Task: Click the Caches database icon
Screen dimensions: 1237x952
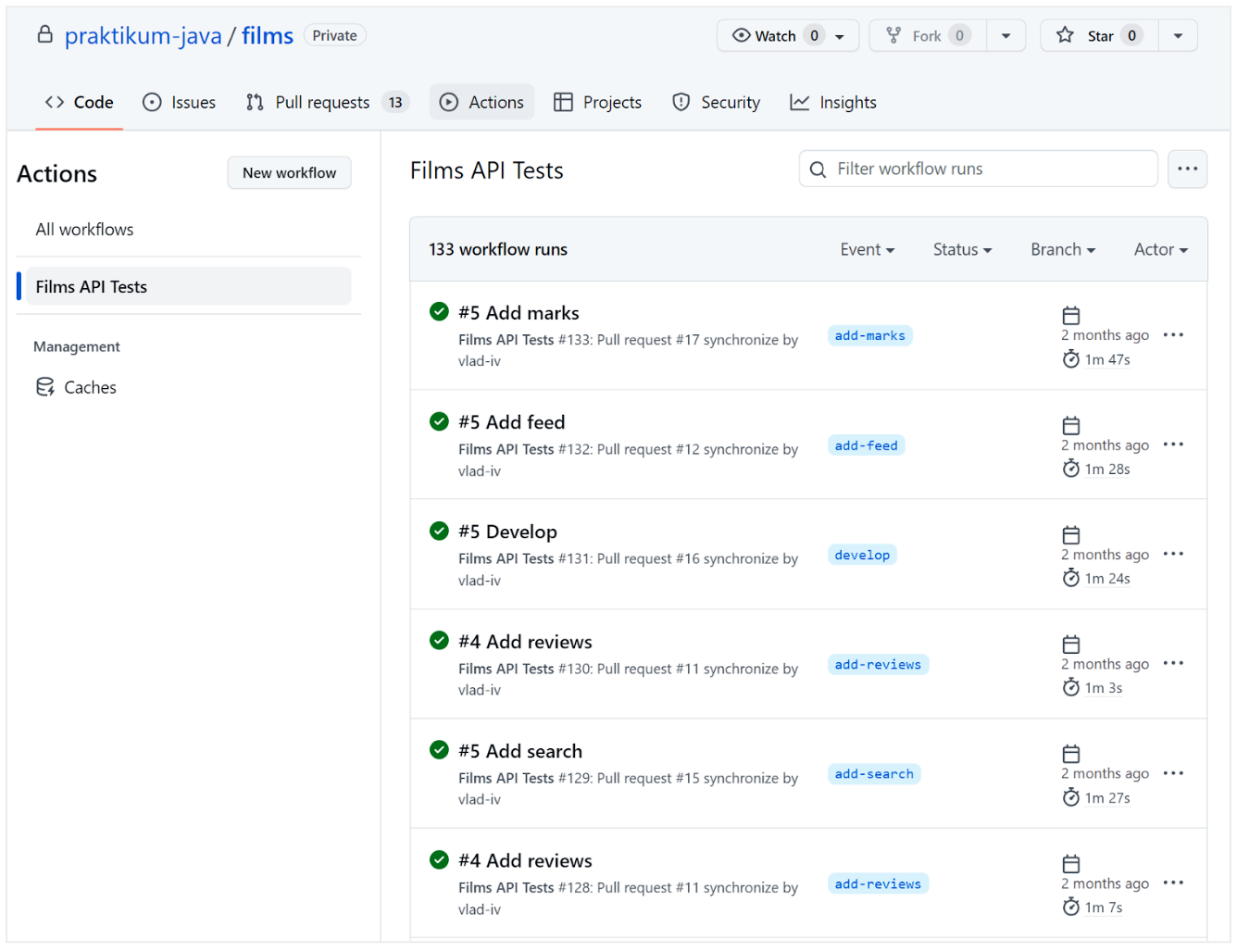Action: (x=45, y=387)
